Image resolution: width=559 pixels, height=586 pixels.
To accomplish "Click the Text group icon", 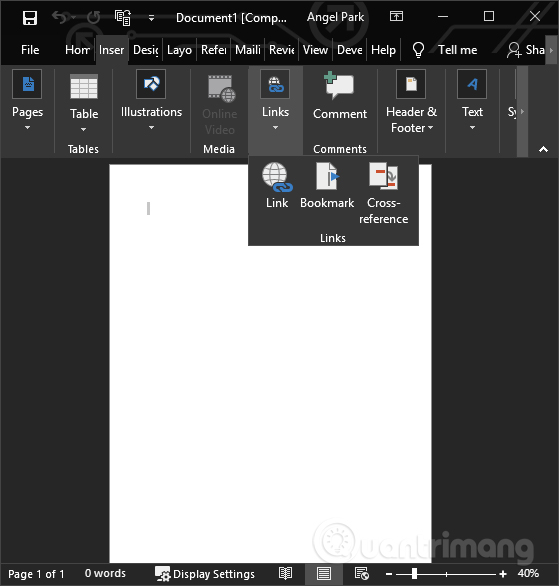I will tap(472, 84).
